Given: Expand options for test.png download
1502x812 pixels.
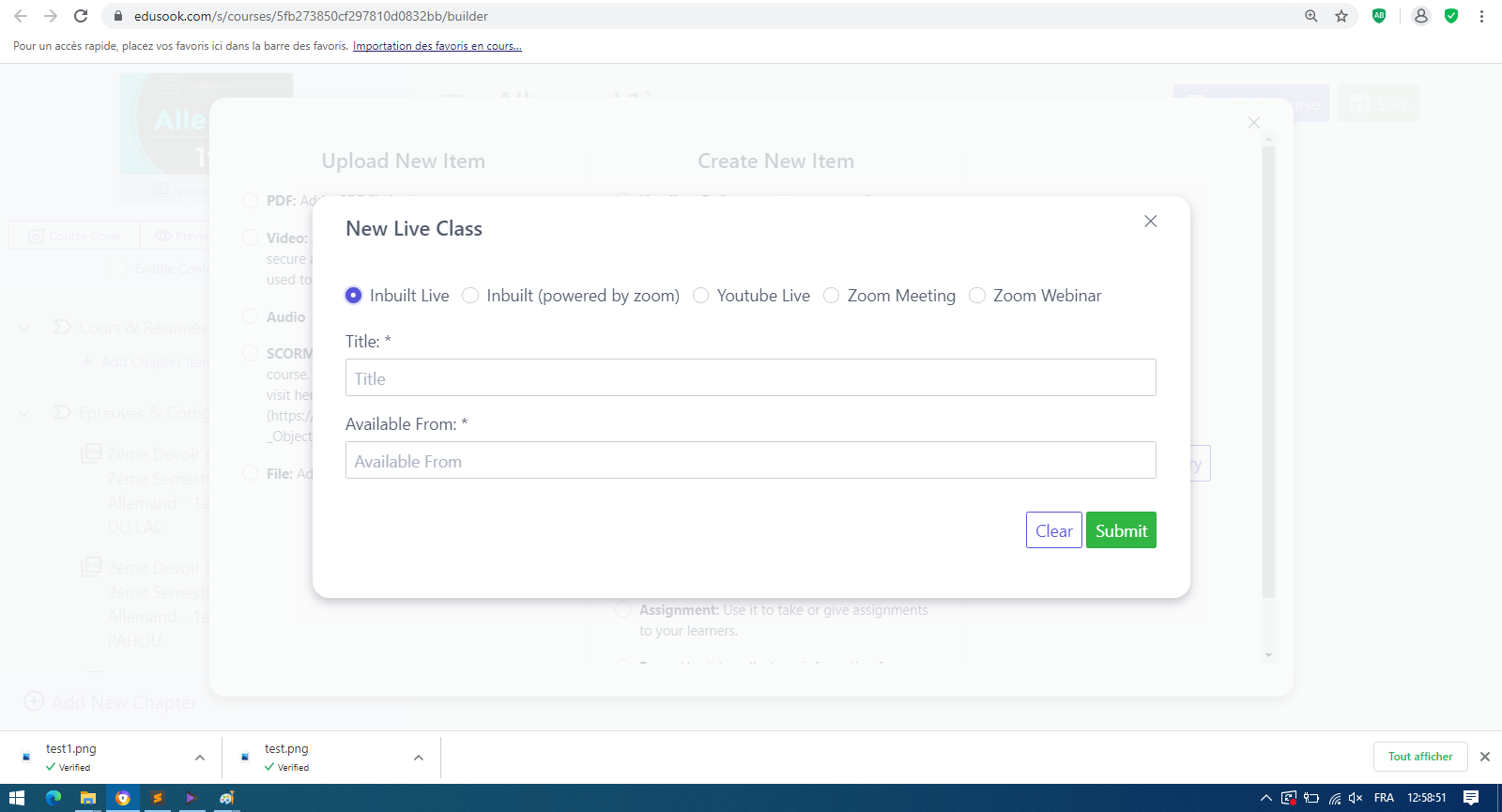Looking at the screenshot, I should click(419, 758).
